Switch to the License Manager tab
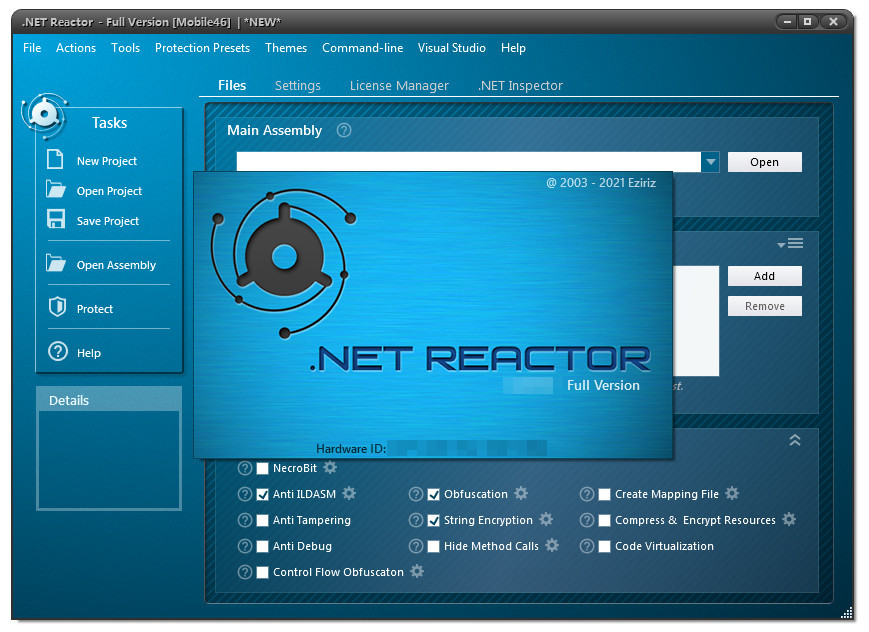This screenshot has width=869, height=632. click(x=399, y=85)
